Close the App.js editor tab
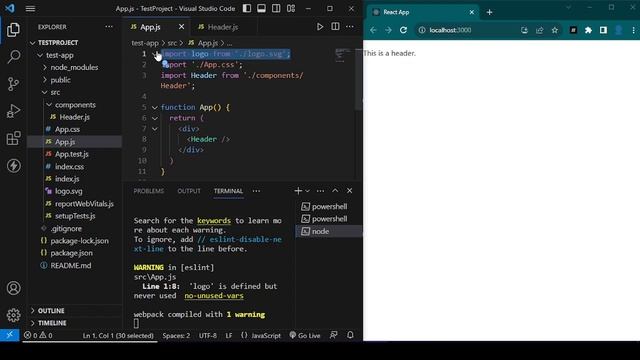Viewport: 640px width, 360px height. 181,27
